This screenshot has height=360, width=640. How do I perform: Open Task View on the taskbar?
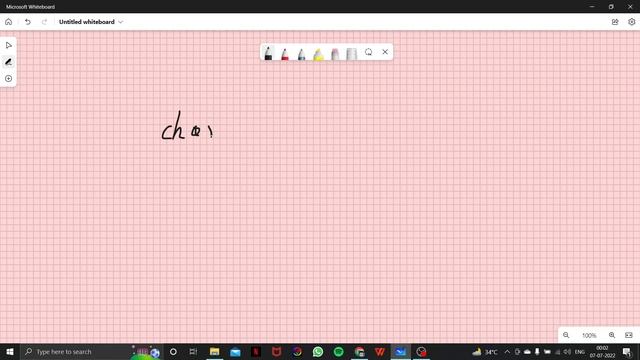coord(193,351)
